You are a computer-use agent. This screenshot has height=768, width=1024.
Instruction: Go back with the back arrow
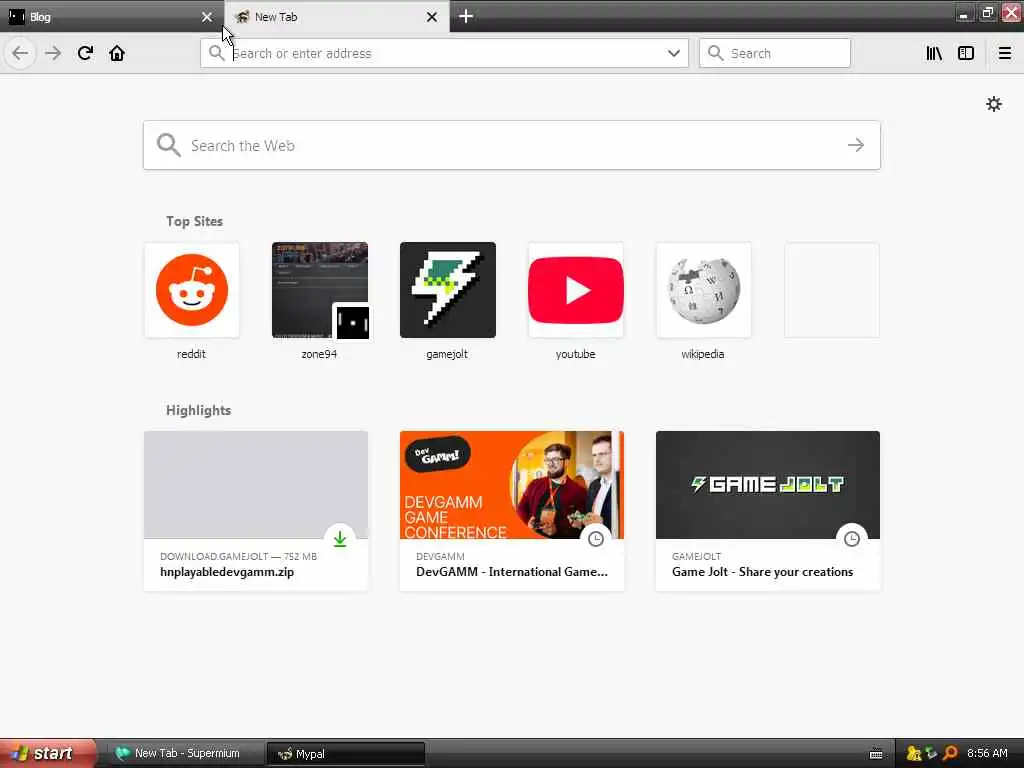point(20,53)
